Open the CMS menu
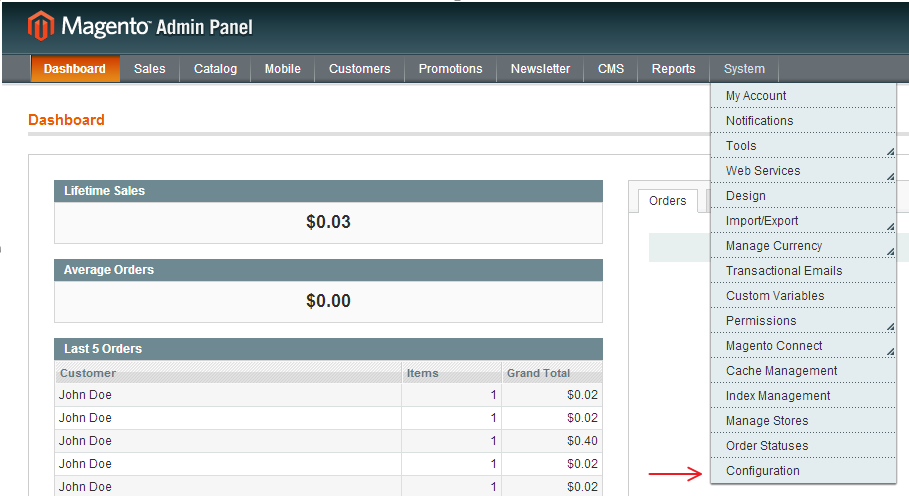The image size is (909, 496). (610, 68)
